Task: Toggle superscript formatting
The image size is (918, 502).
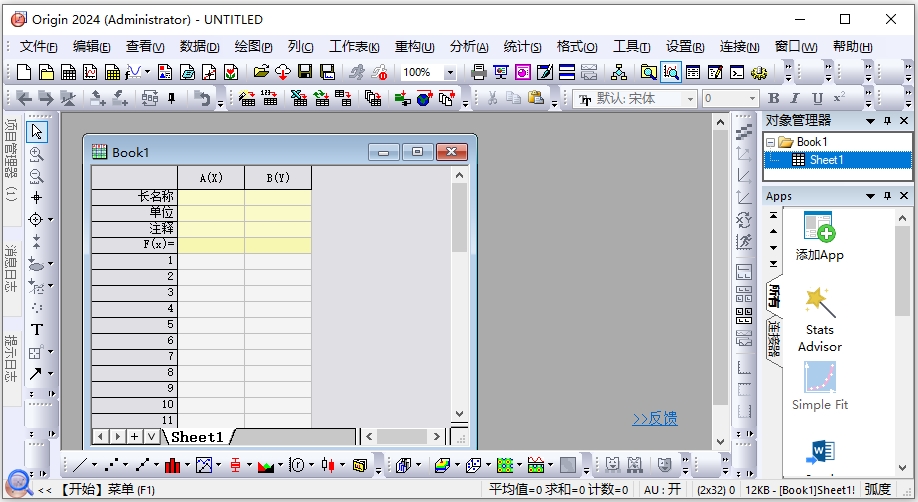Action: click(839, 98)
